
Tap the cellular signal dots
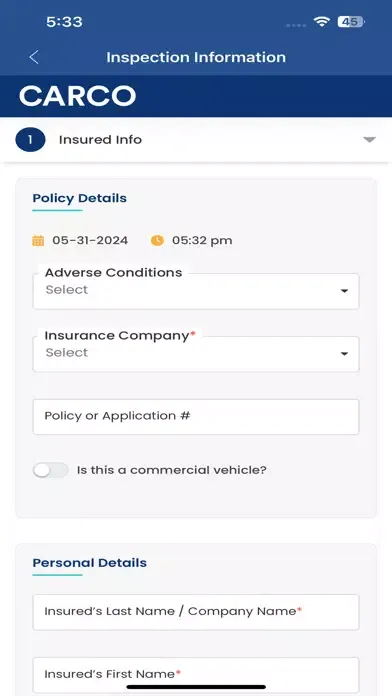coord(296,25)
